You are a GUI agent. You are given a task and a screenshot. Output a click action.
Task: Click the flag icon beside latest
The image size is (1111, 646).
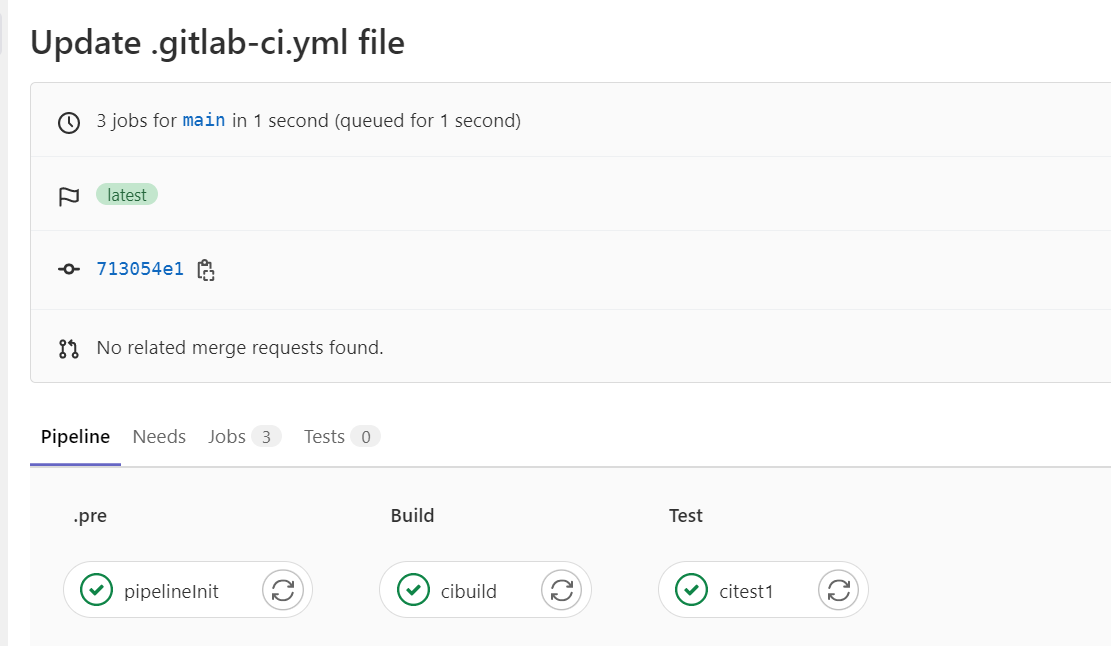click(x=69, y=196)
